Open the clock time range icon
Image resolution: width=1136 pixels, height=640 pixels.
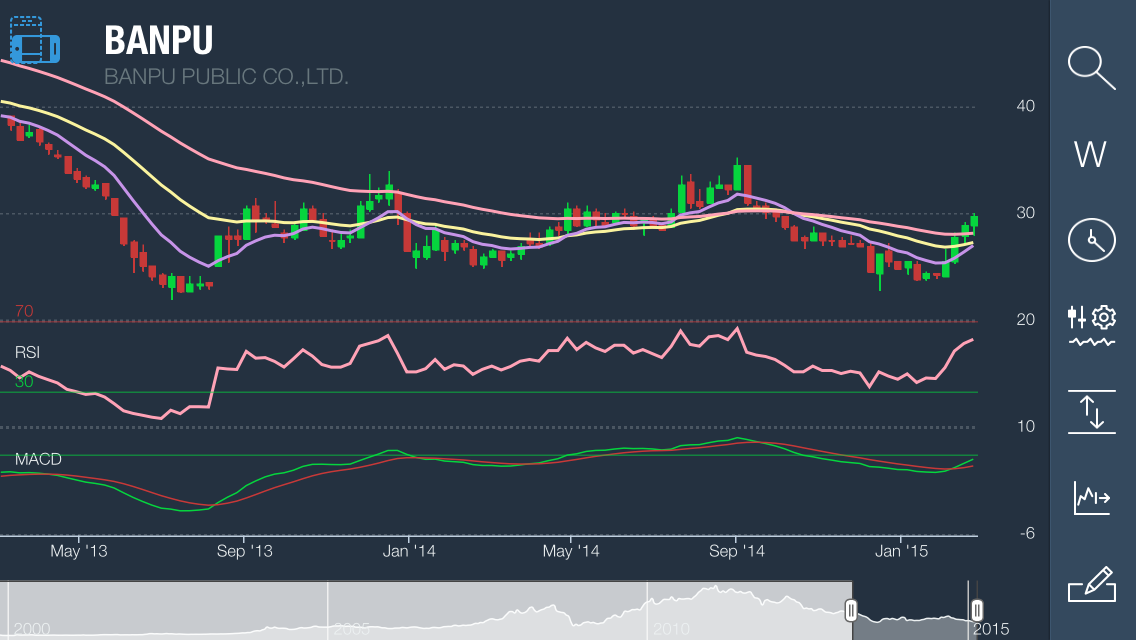(x=1091, y=240)
